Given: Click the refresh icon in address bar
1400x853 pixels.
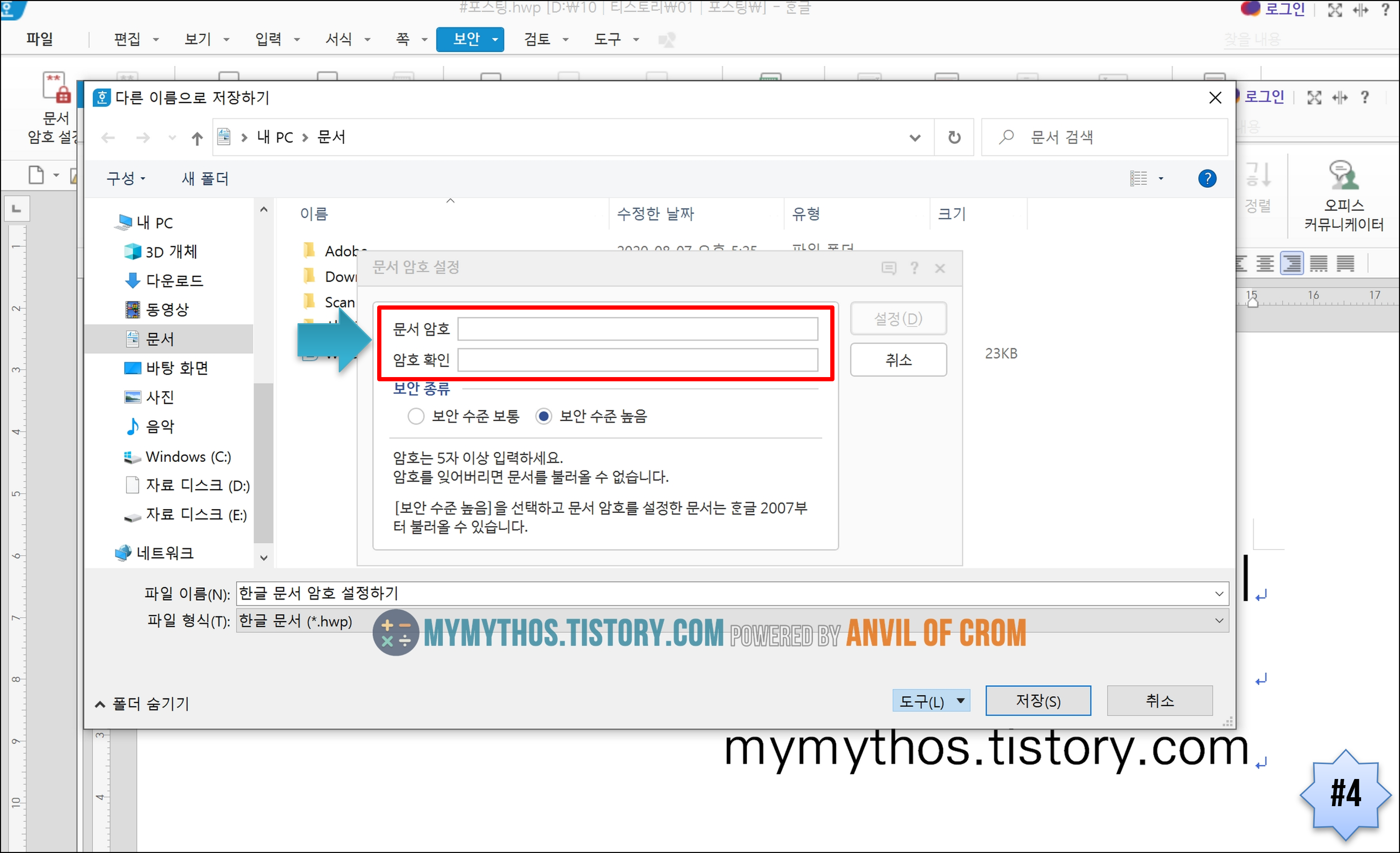Looking at the screenshot, I should pos(954,137).
